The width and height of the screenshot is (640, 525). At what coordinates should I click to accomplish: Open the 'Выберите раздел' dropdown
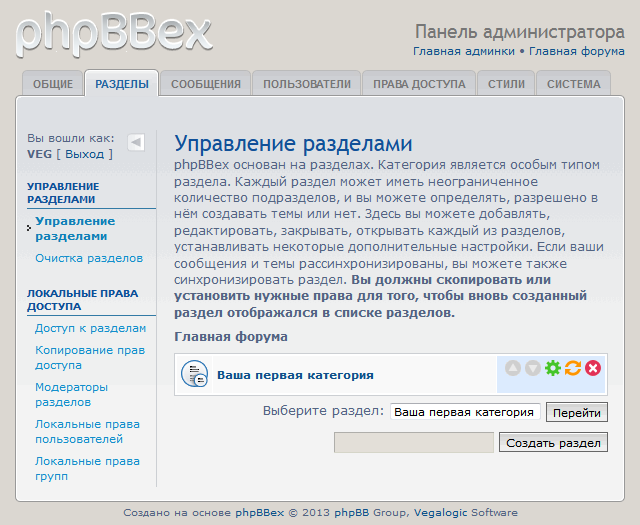[x=465, y=412]
